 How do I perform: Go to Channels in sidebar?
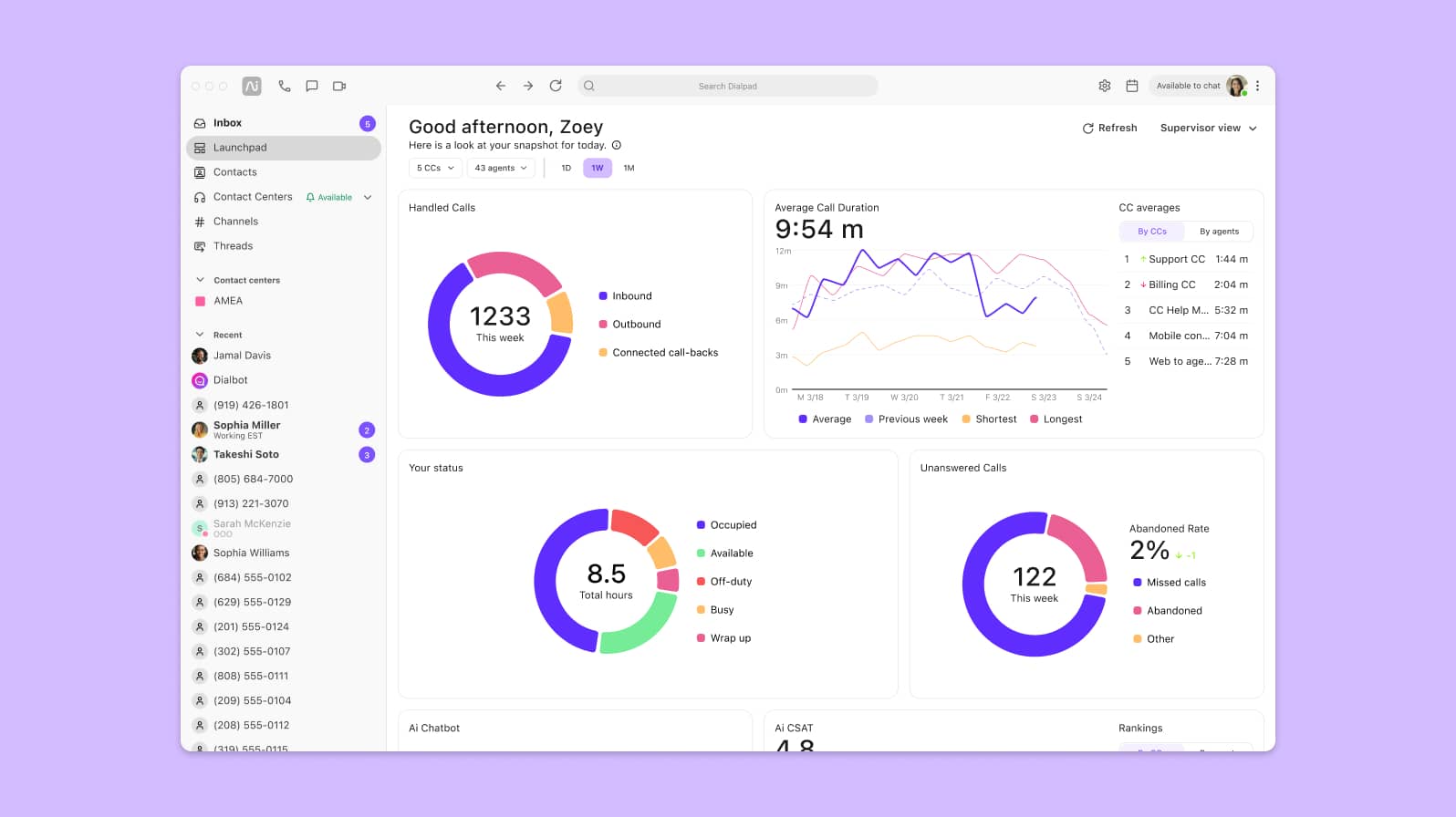click(x=235, y=222)
